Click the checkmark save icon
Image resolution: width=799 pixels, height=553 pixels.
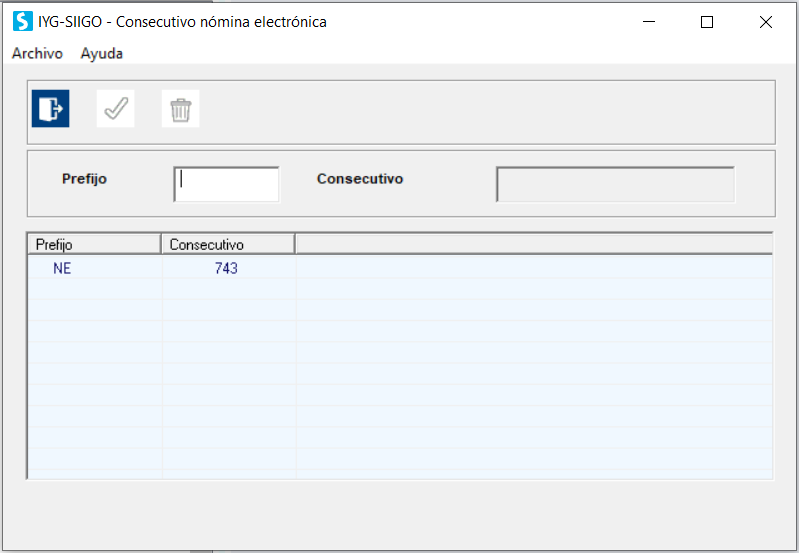[x=116, y=109]
